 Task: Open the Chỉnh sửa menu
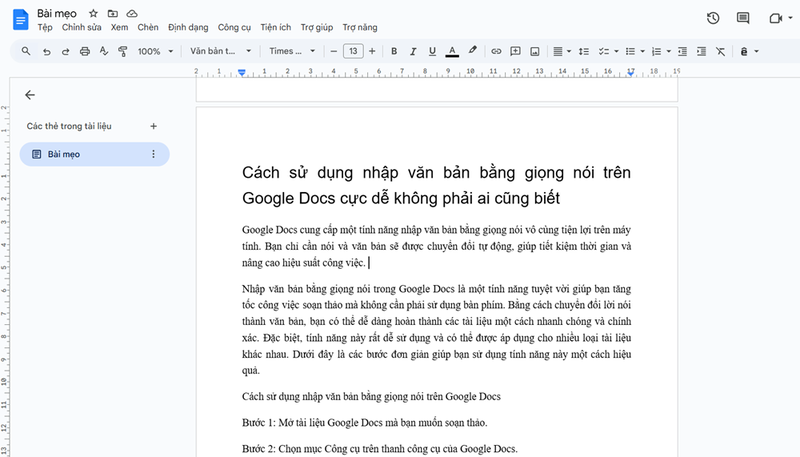tap(82, 27)
